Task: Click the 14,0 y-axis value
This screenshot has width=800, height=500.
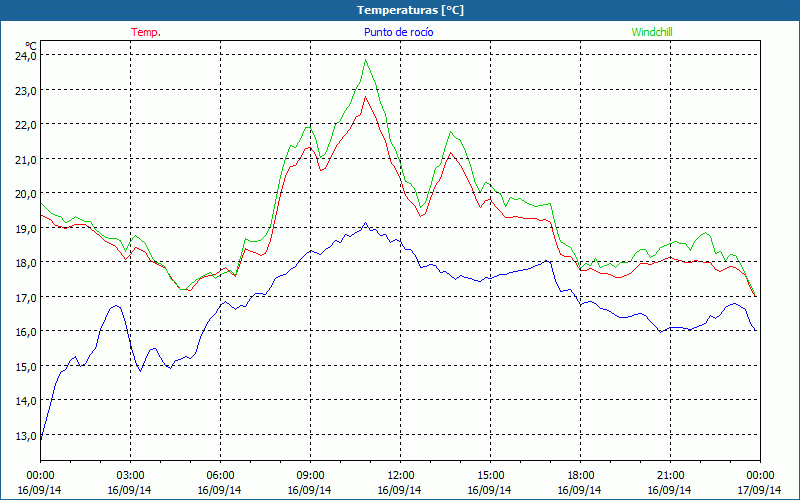Action: pos(26,401)
